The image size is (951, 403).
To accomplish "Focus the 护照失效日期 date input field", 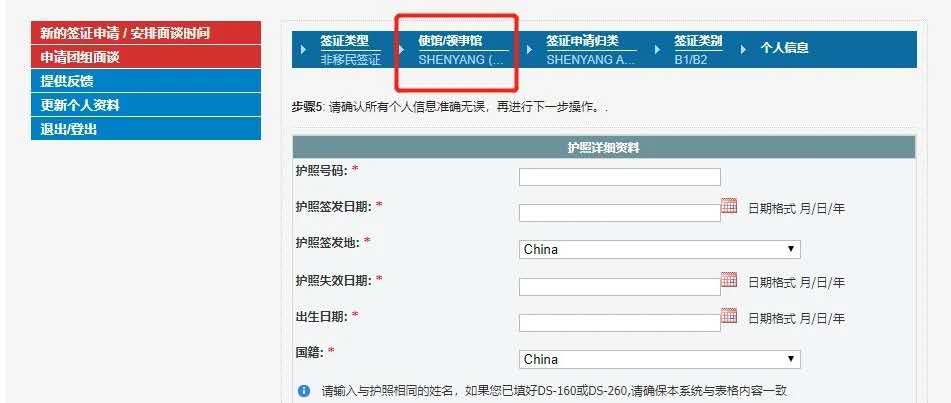I will (619, 287).
